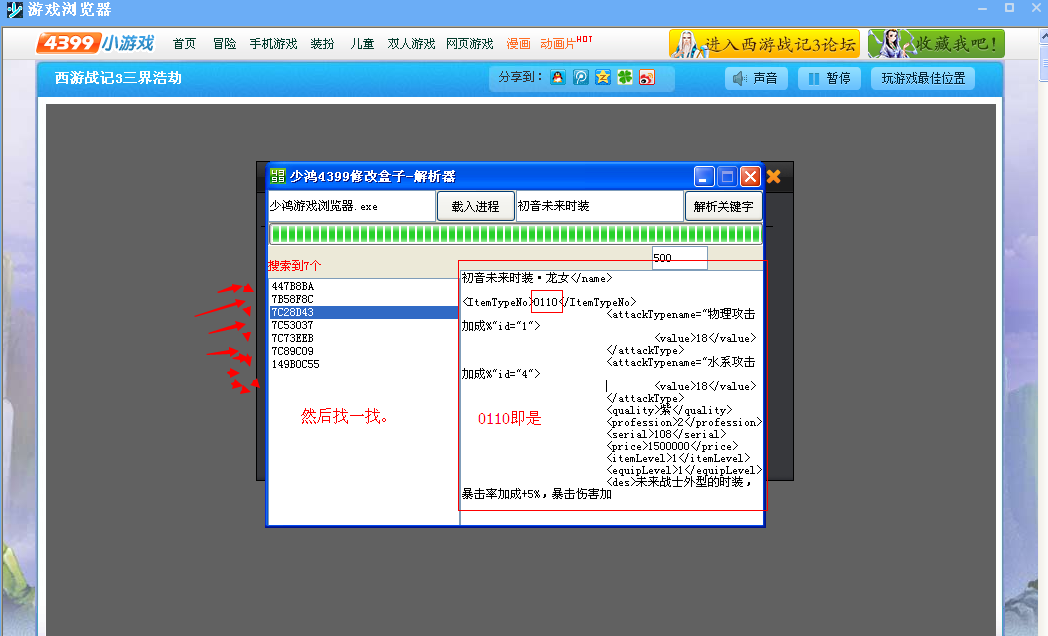The height and width of the screenshot is (636, 1048).
Task: Open the 漫画 link
Action: [x=518, y=44]
